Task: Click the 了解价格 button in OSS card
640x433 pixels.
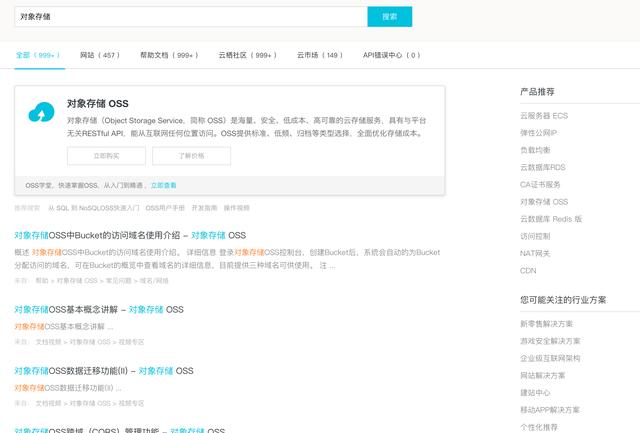Action: [191, 156]
